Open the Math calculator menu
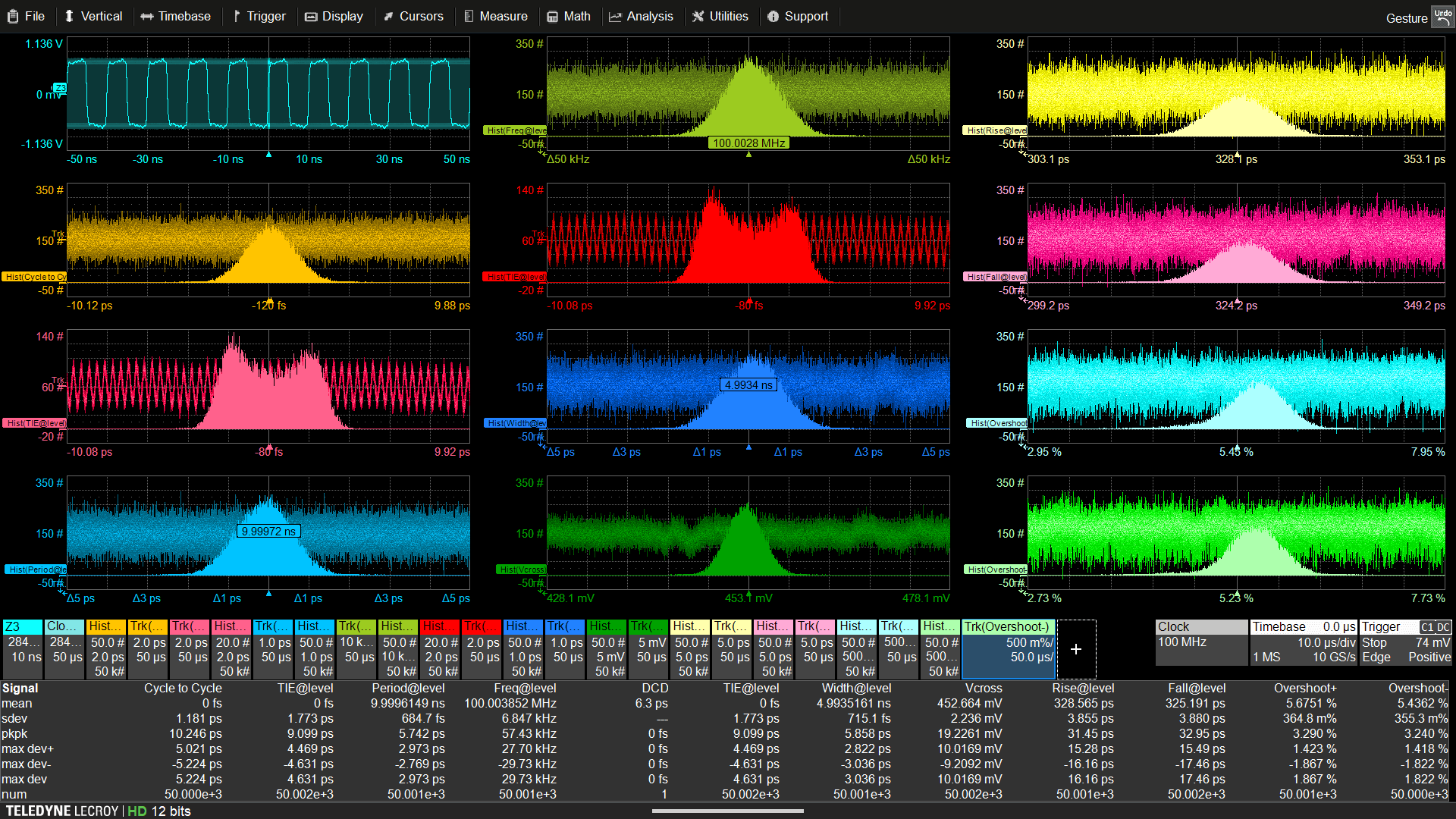This screenshot has width=1456, height=819. pyautogui.click(x=569, y=16)
